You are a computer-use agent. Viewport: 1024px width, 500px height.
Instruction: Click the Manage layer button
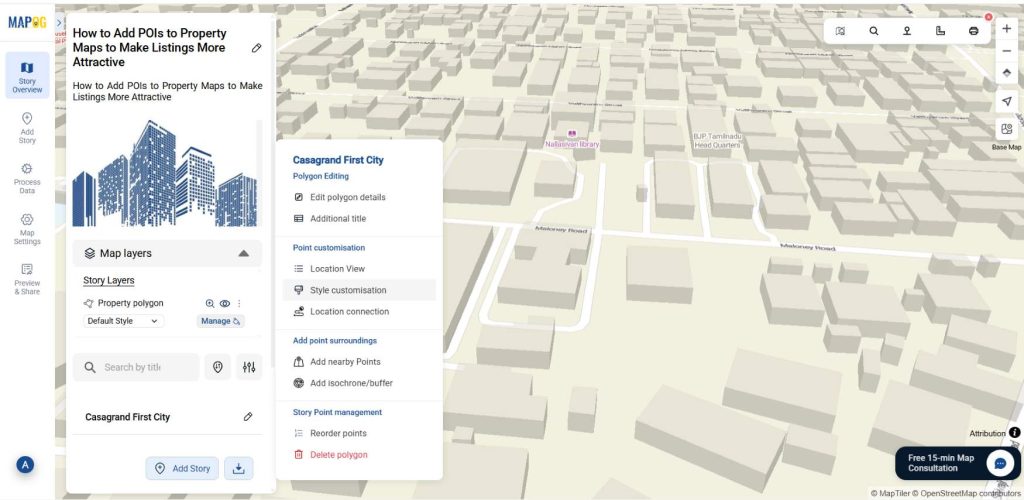[220, 321]
